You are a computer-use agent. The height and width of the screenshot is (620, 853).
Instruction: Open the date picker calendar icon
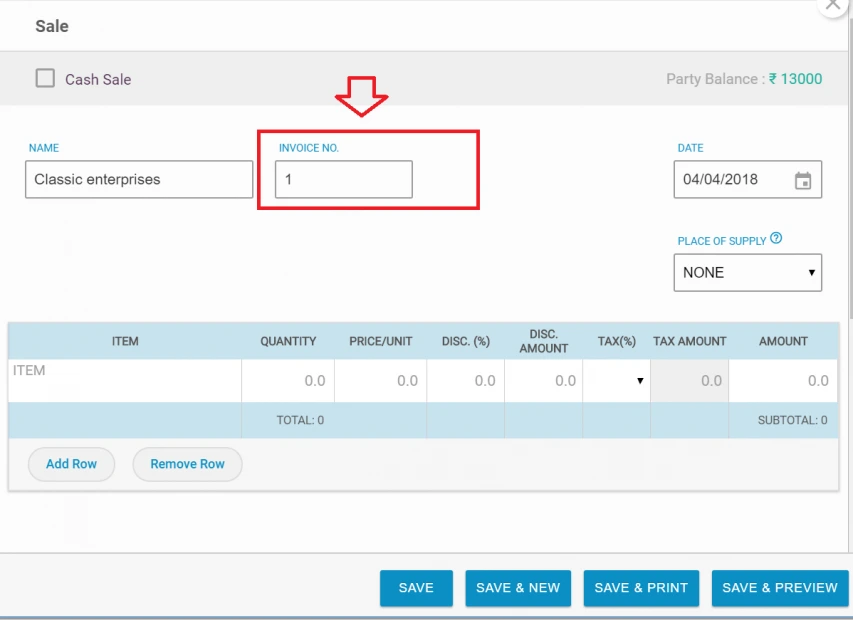(803, 181)
